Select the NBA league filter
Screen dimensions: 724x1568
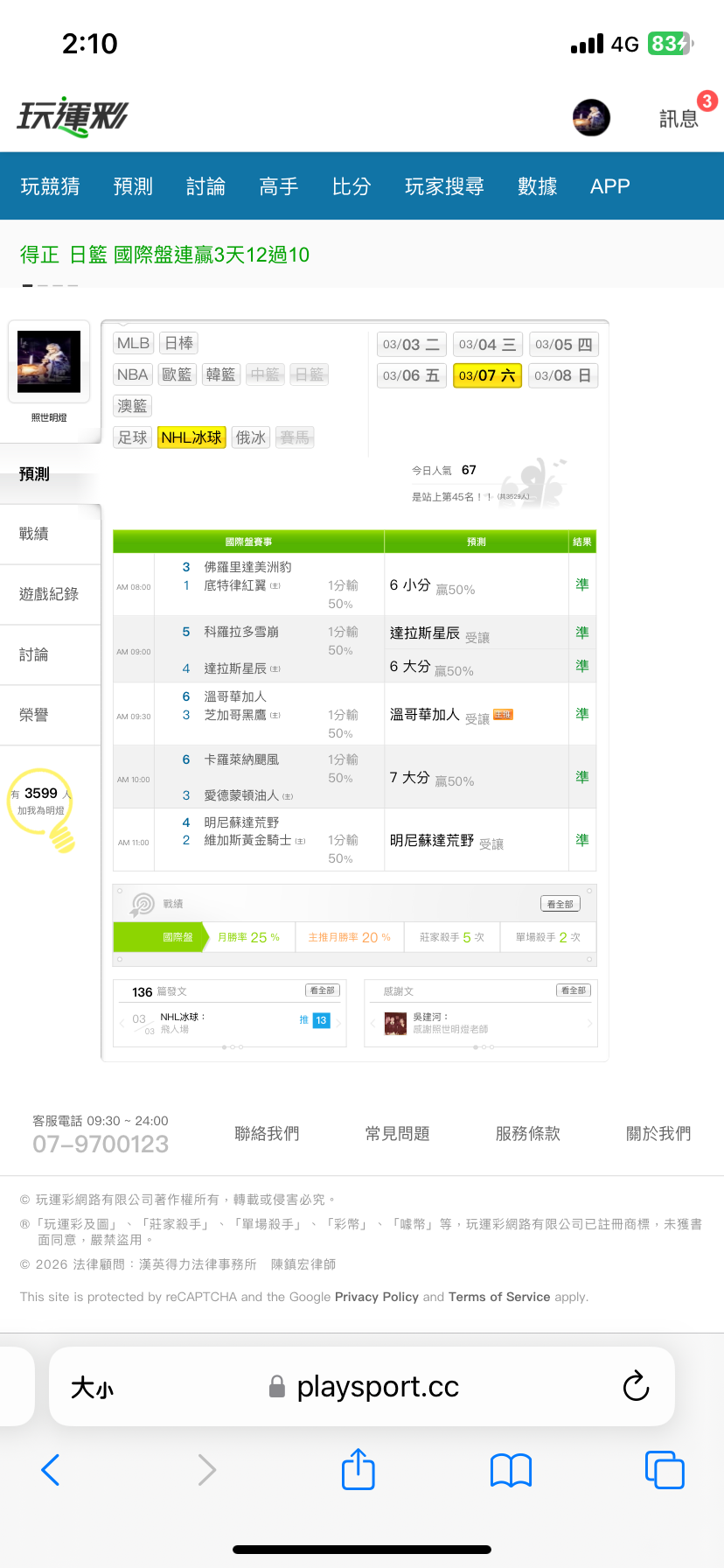(x=133, y=374)
